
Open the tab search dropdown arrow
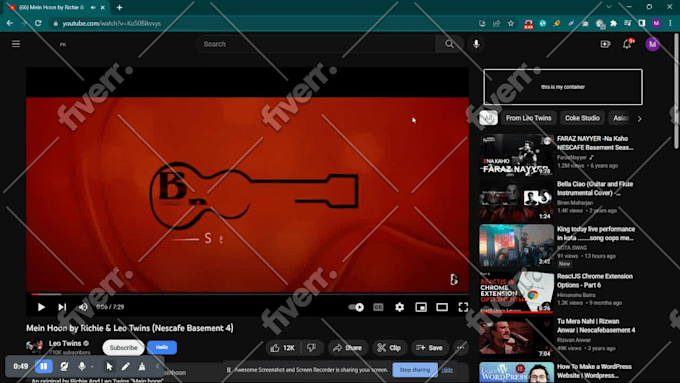[x=609, y=7]
